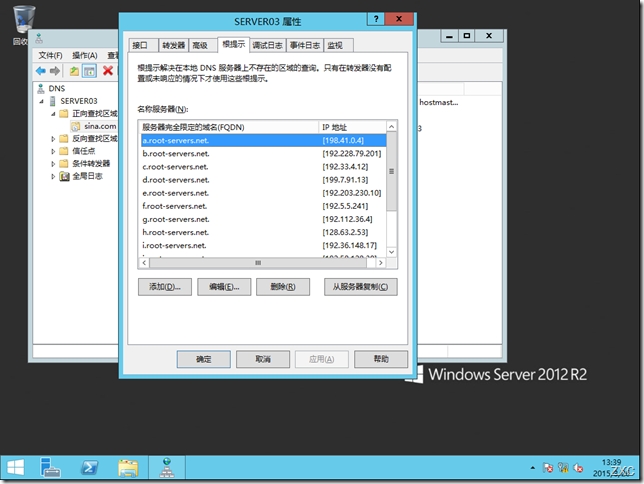
Task: Expand the 信任点 tree node
Action: (x=53, y=151)
